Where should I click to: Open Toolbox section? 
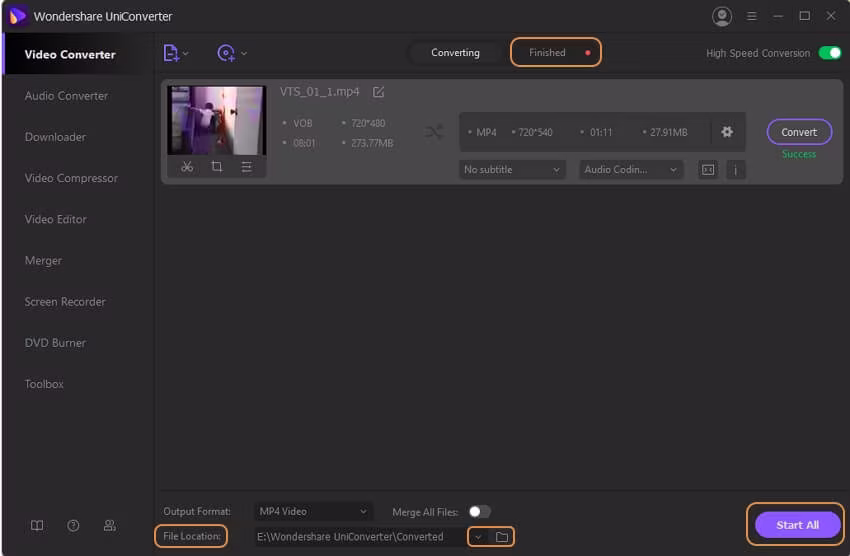[44, 384]
